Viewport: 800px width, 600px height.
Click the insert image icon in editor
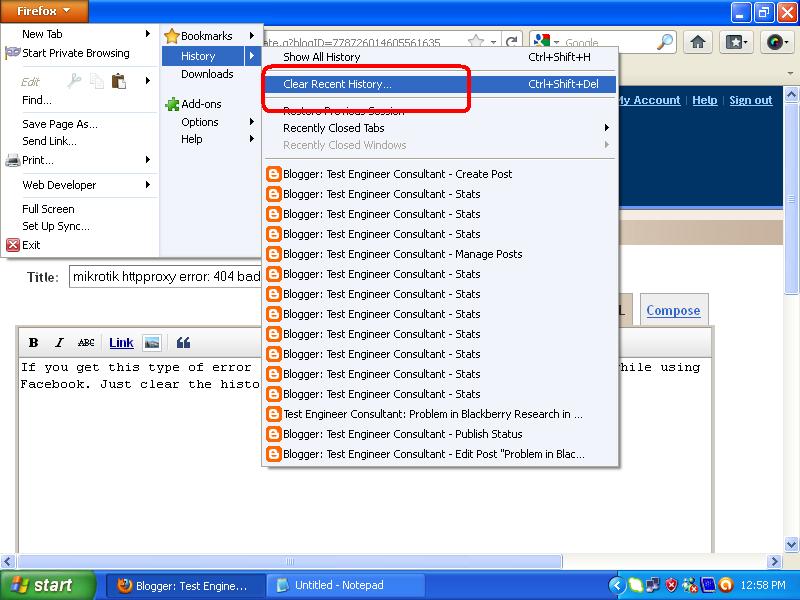tap(152, 343)
